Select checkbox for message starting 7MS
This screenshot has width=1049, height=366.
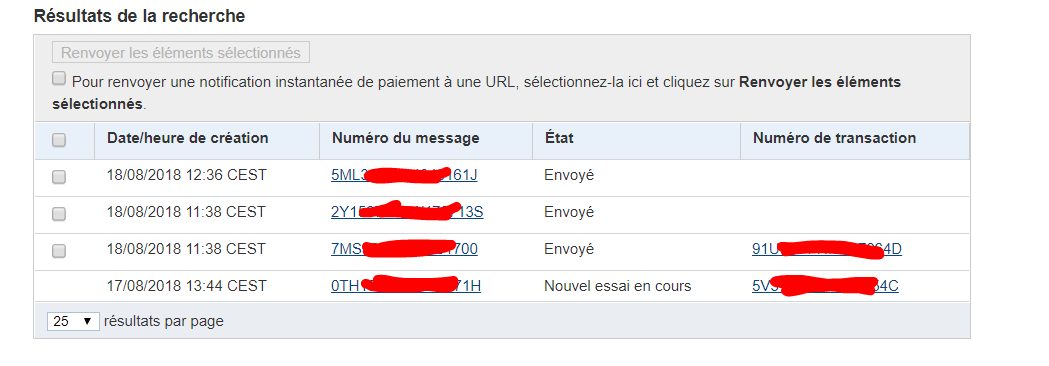coord(59,250)
